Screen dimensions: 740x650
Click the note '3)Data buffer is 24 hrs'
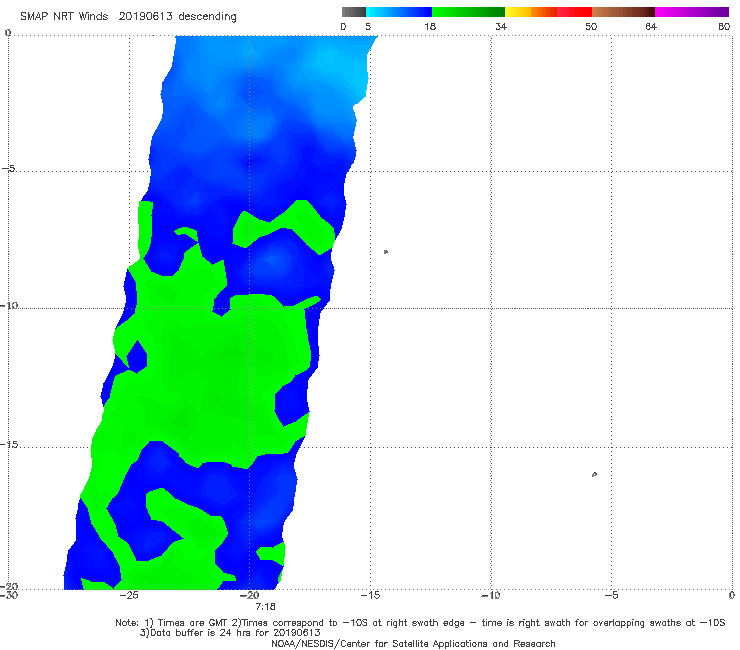pos(230,633)
